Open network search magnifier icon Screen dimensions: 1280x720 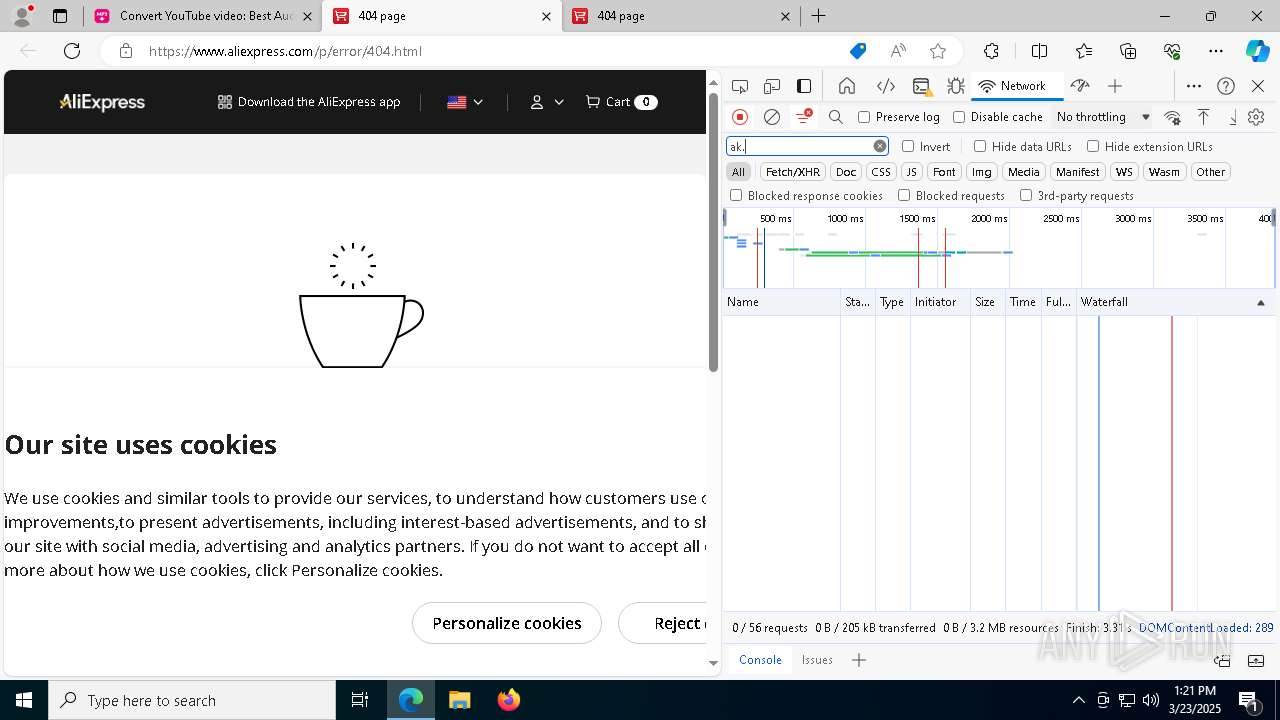tap(836, 117)
